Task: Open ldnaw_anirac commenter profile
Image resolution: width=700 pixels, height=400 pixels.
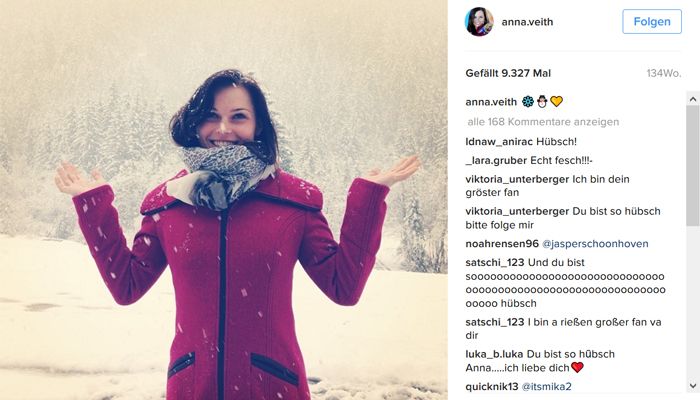Action: 499,142
